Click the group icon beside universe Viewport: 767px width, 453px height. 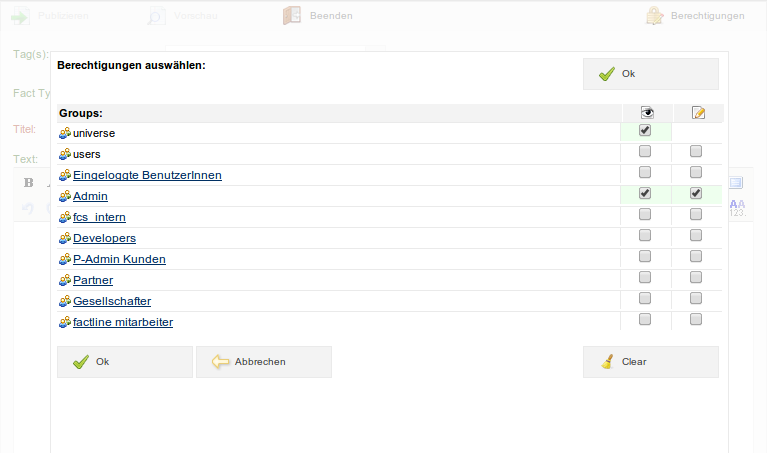click(x=65, y=133)
